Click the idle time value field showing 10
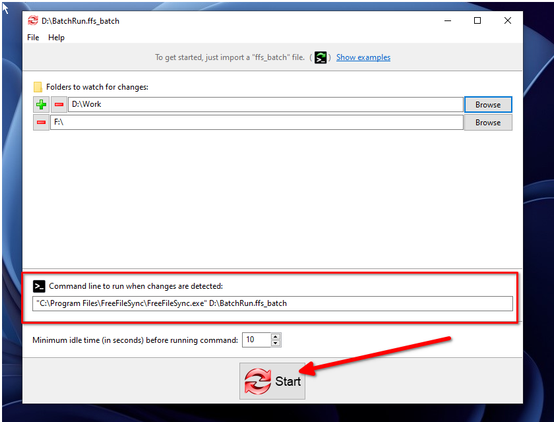 tap(257, 340)
